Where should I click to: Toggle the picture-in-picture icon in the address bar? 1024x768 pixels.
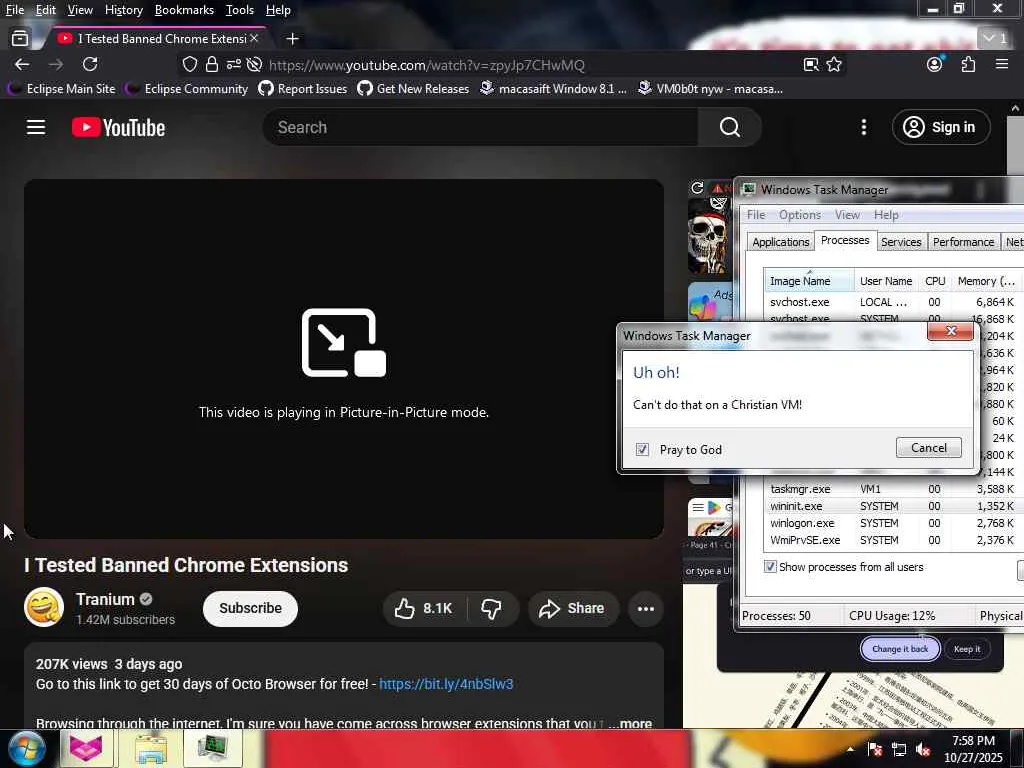[811, 64]
